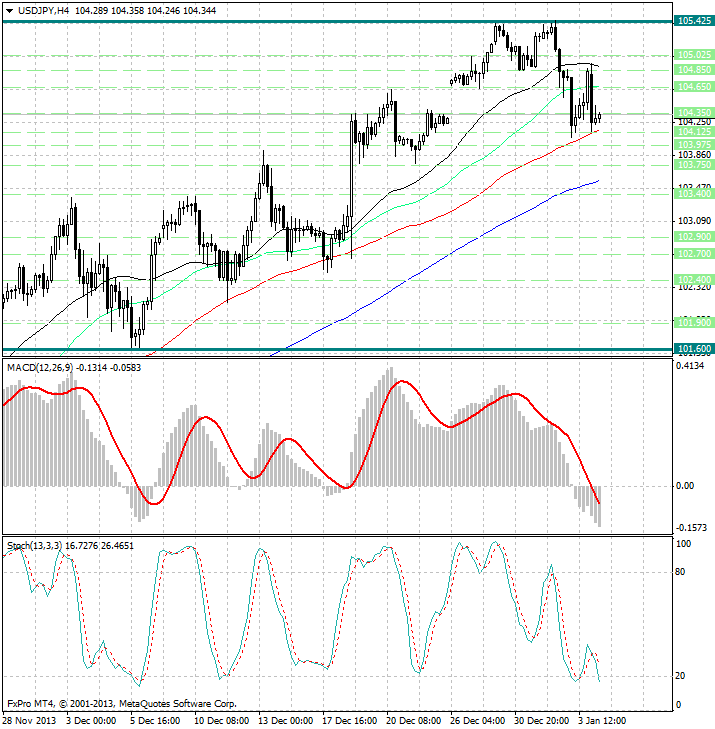715x729 pixels.
Task: Click the 17 Dec 16:00 time label
Action: 350,721
